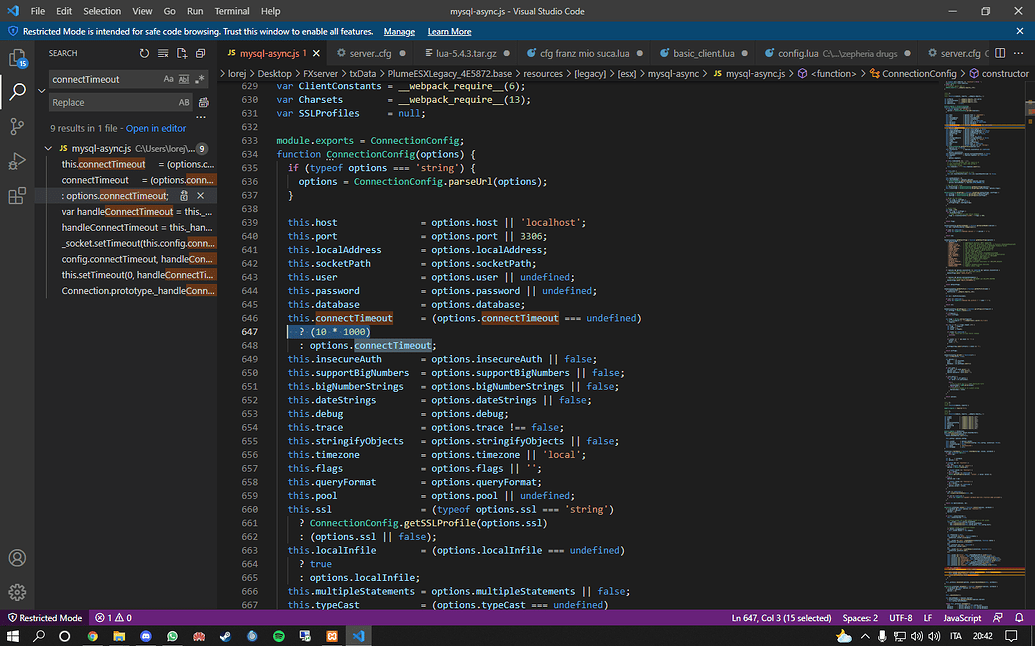Collapse the mysql-async.js search results group
The height and width of the screenshot is (646, 1035).
(x=47, y=146)
